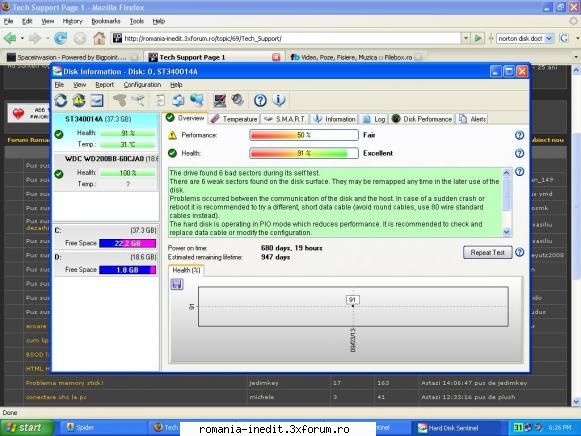Open Firefox History menu
The height and width of the screenshot is (436, 581).
(72, 21)
